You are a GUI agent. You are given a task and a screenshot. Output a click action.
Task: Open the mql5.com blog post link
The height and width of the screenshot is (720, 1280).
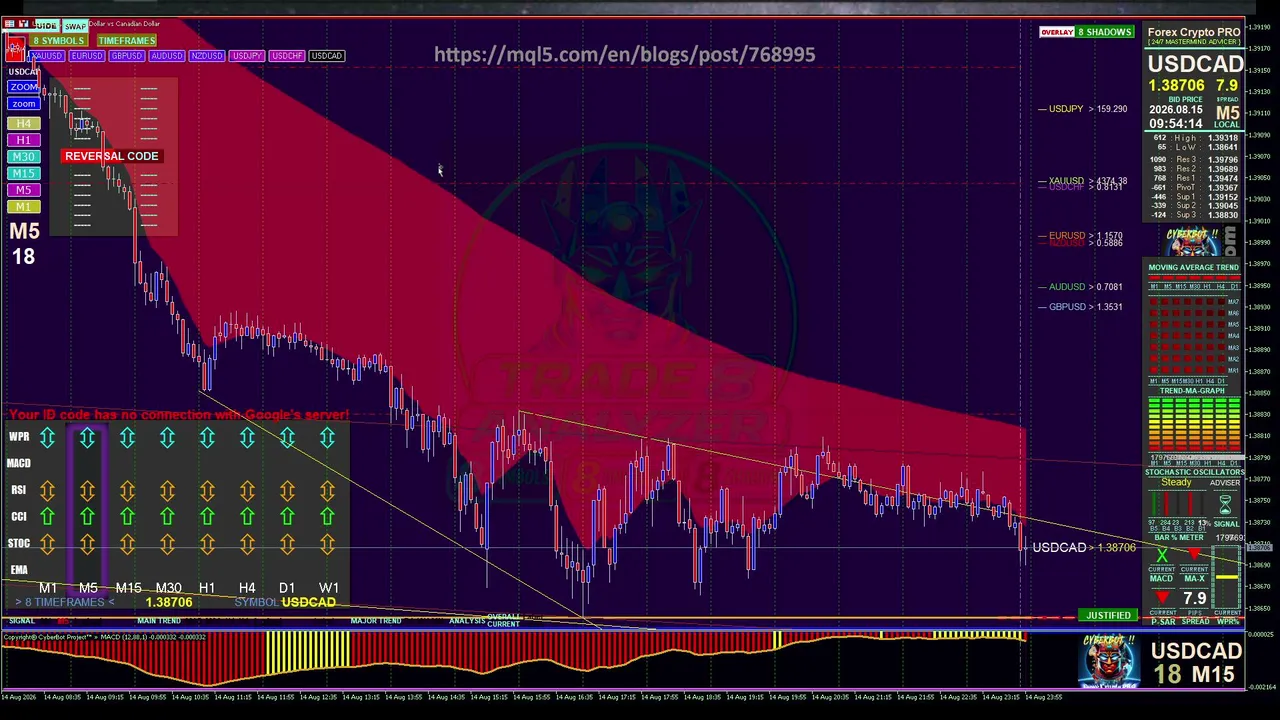click(625, 55)
